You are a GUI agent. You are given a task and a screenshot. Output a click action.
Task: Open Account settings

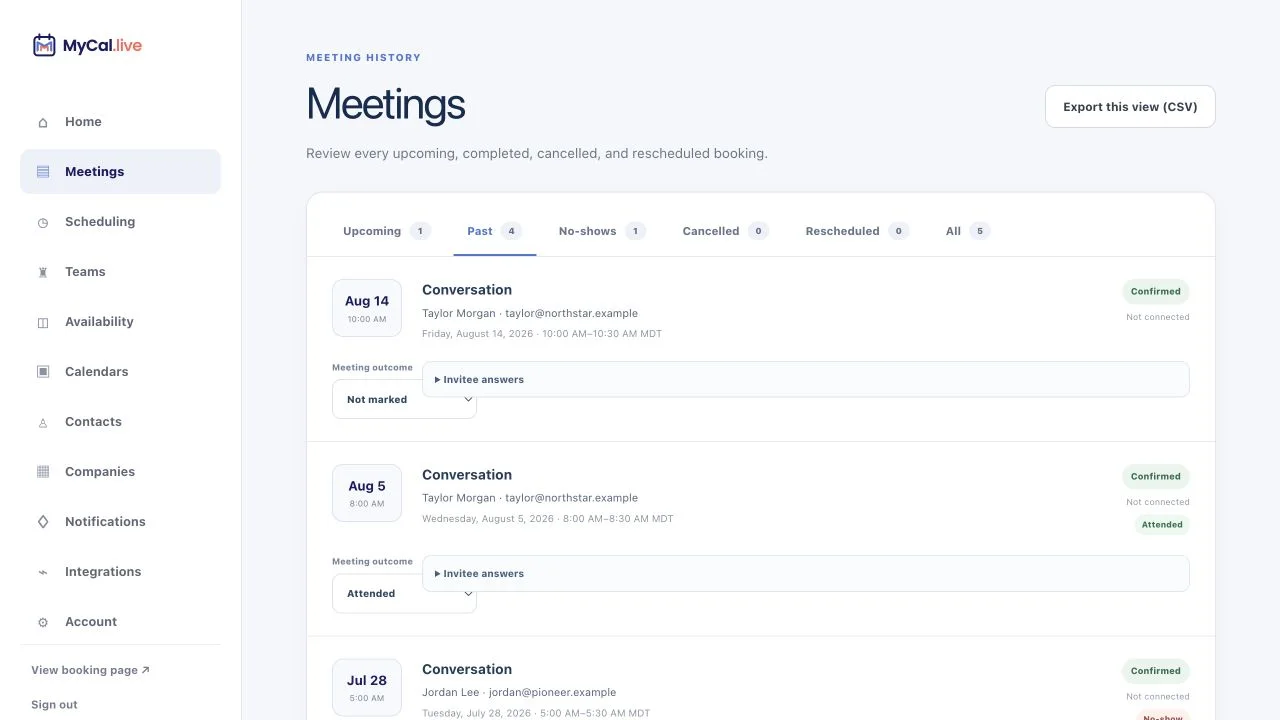pos(120,622)
